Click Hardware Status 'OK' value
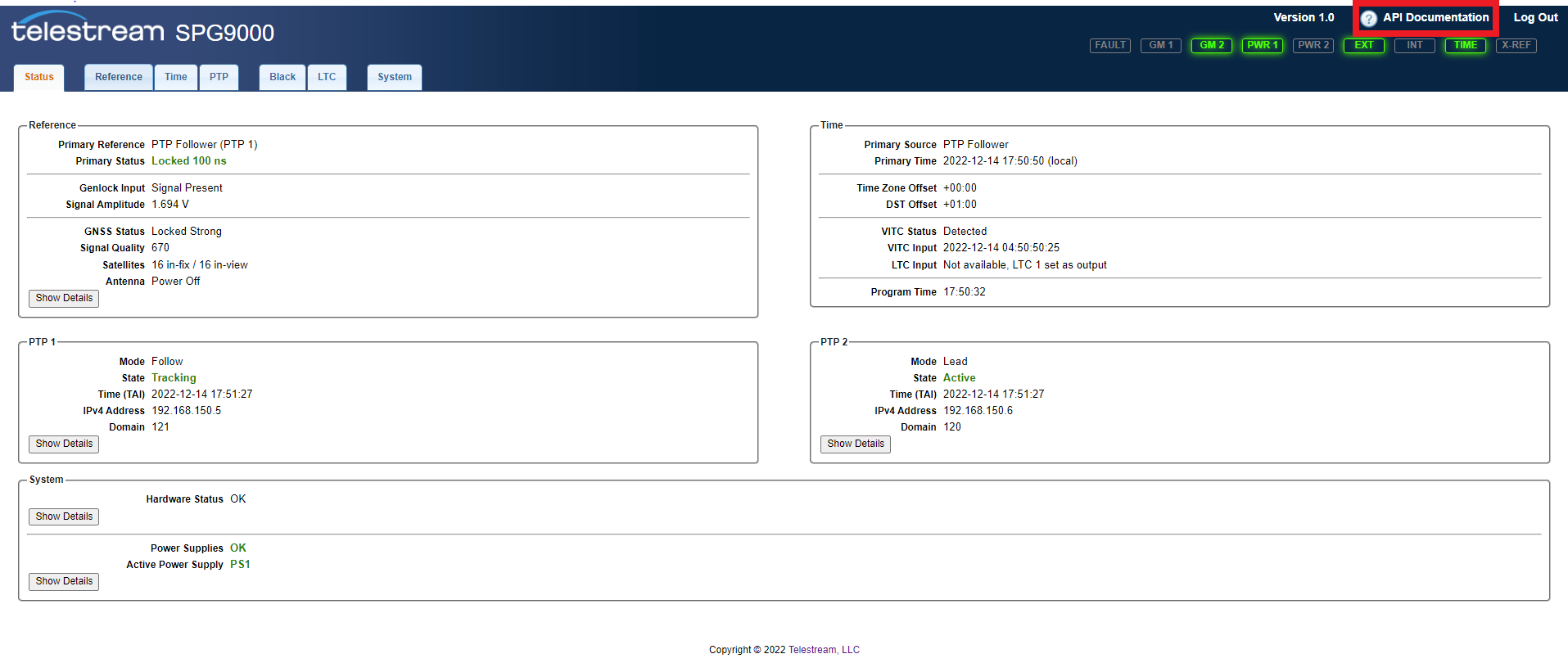Image resolution: width=1568 pixels, height=672 pixels. coord(238,499)
